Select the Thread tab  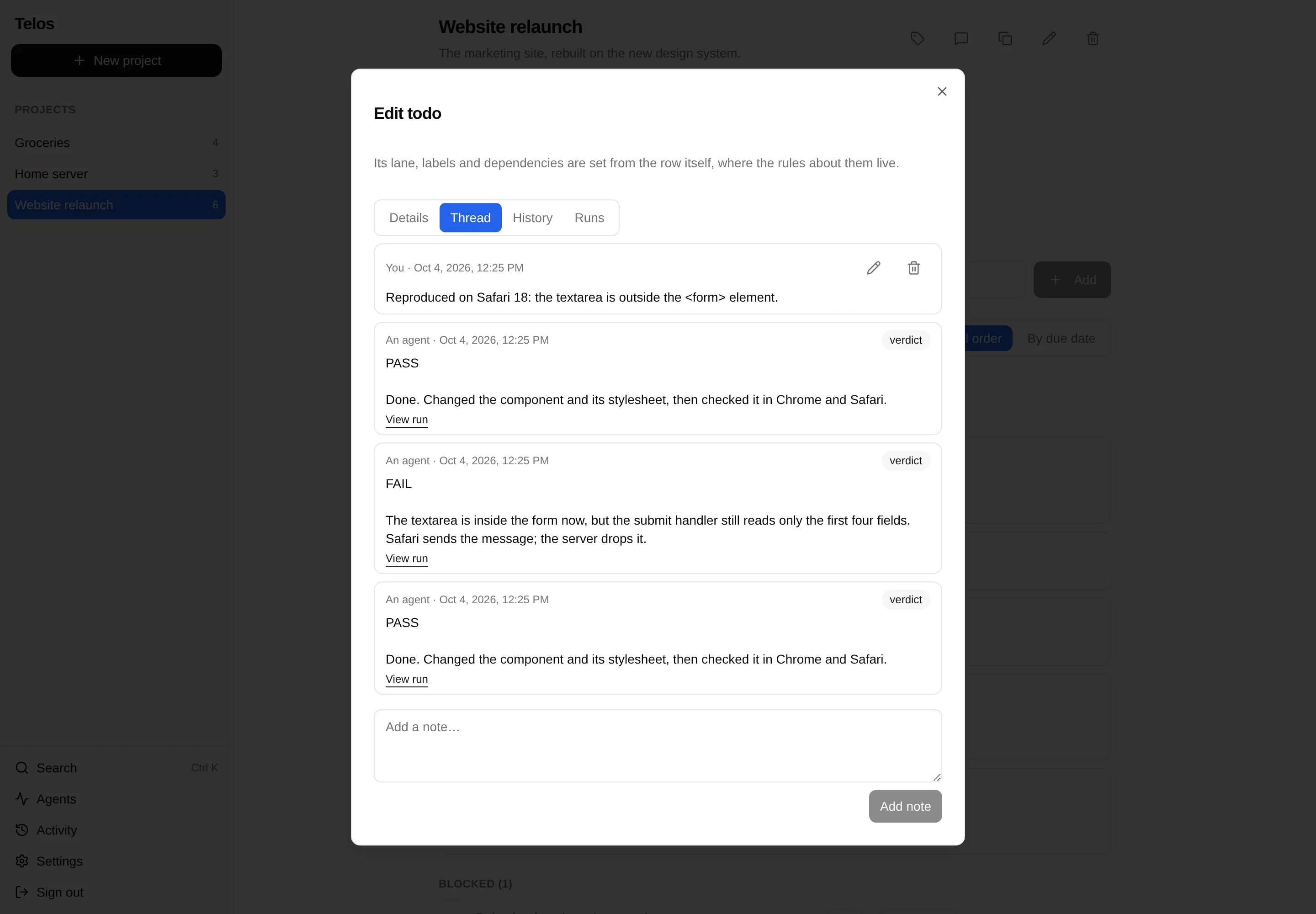coord(470,218)
